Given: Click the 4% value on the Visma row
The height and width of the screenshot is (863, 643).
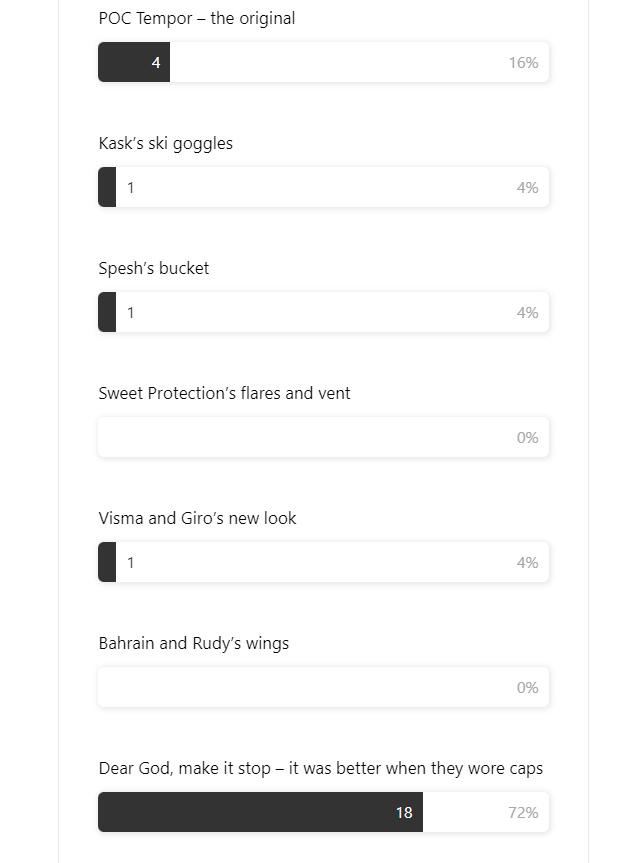Looking at the screenshot, I should pos(527,562).
